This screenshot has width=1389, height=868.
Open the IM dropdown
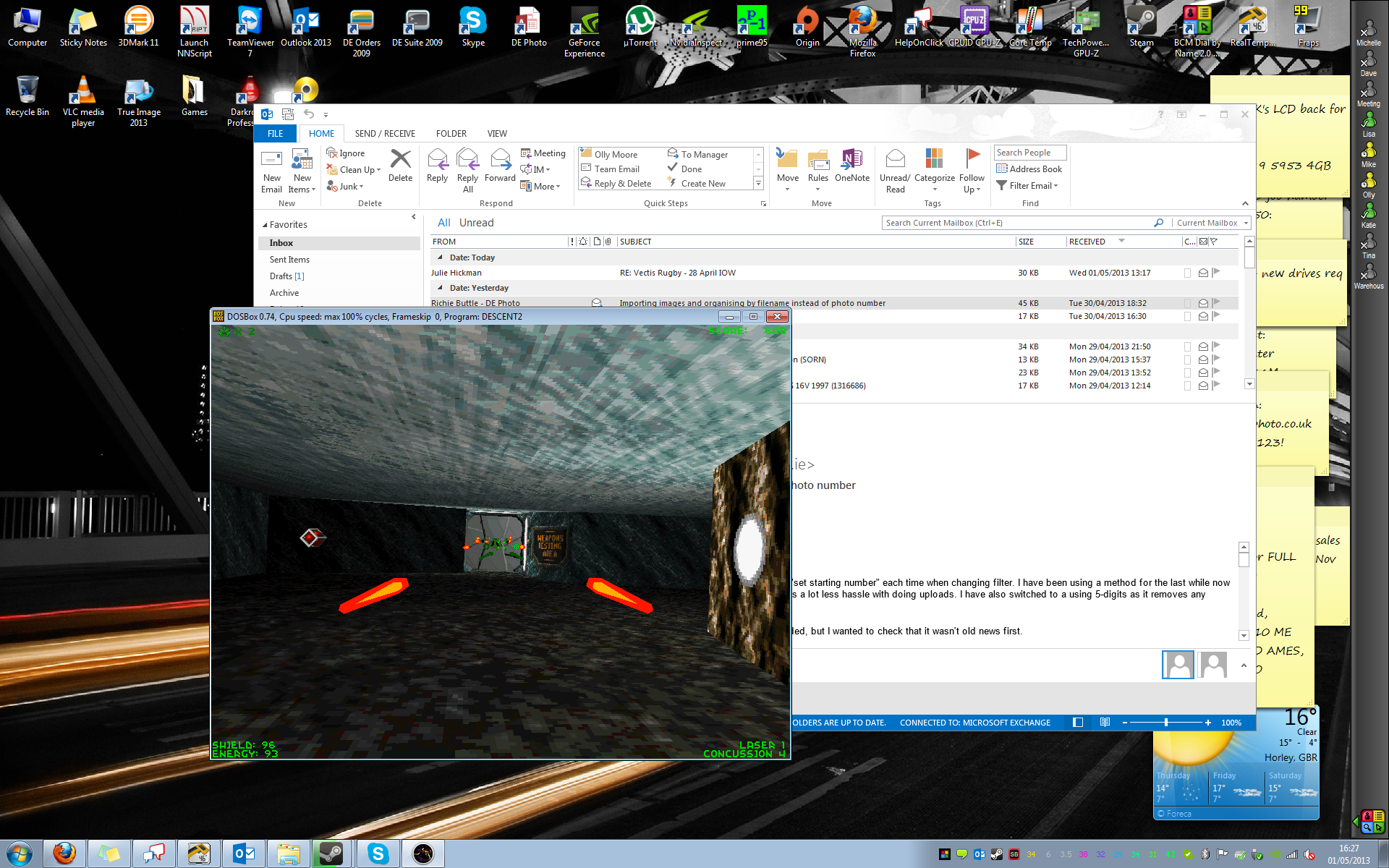535,170
